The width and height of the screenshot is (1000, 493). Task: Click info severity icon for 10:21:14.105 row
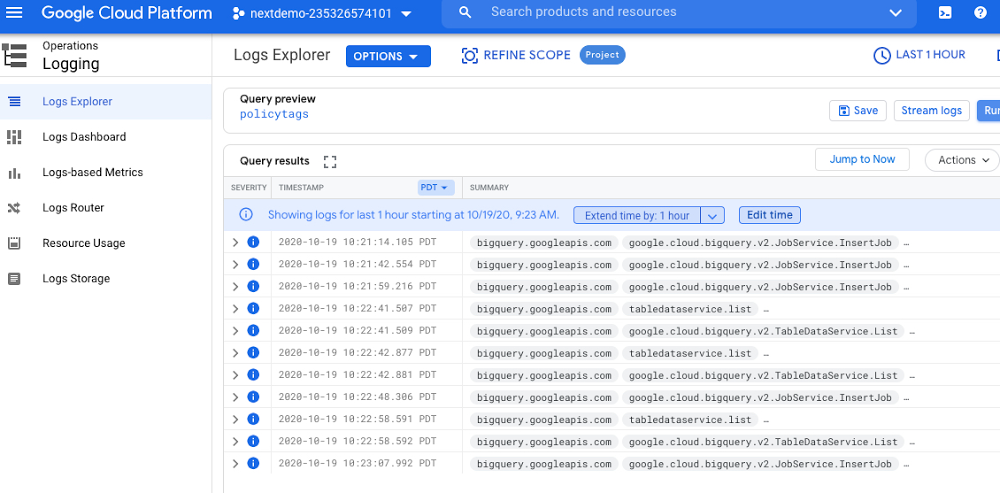tap(253, 242)
